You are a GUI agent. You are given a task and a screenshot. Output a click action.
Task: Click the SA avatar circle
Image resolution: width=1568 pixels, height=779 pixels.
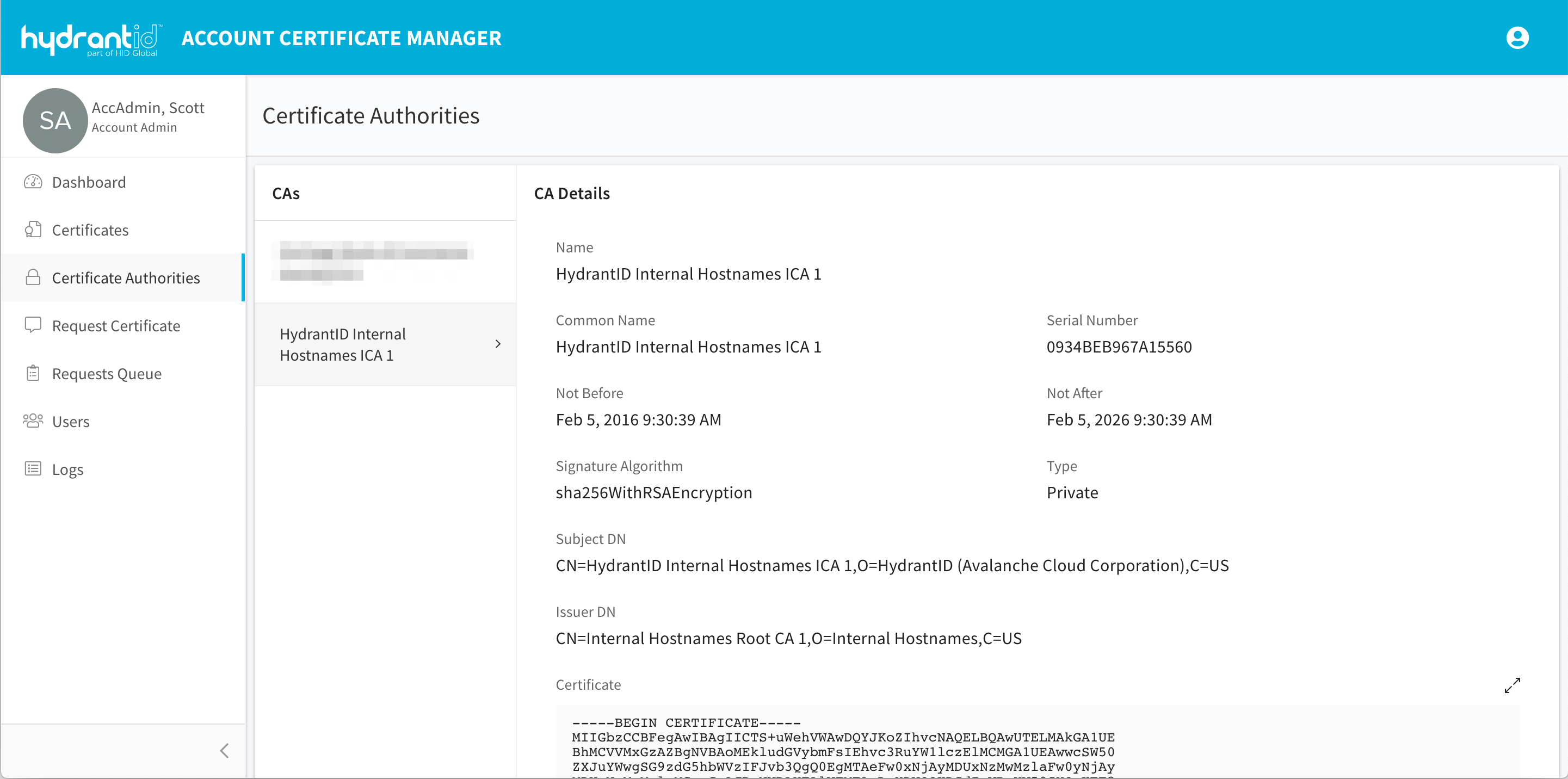coord(55,121)
